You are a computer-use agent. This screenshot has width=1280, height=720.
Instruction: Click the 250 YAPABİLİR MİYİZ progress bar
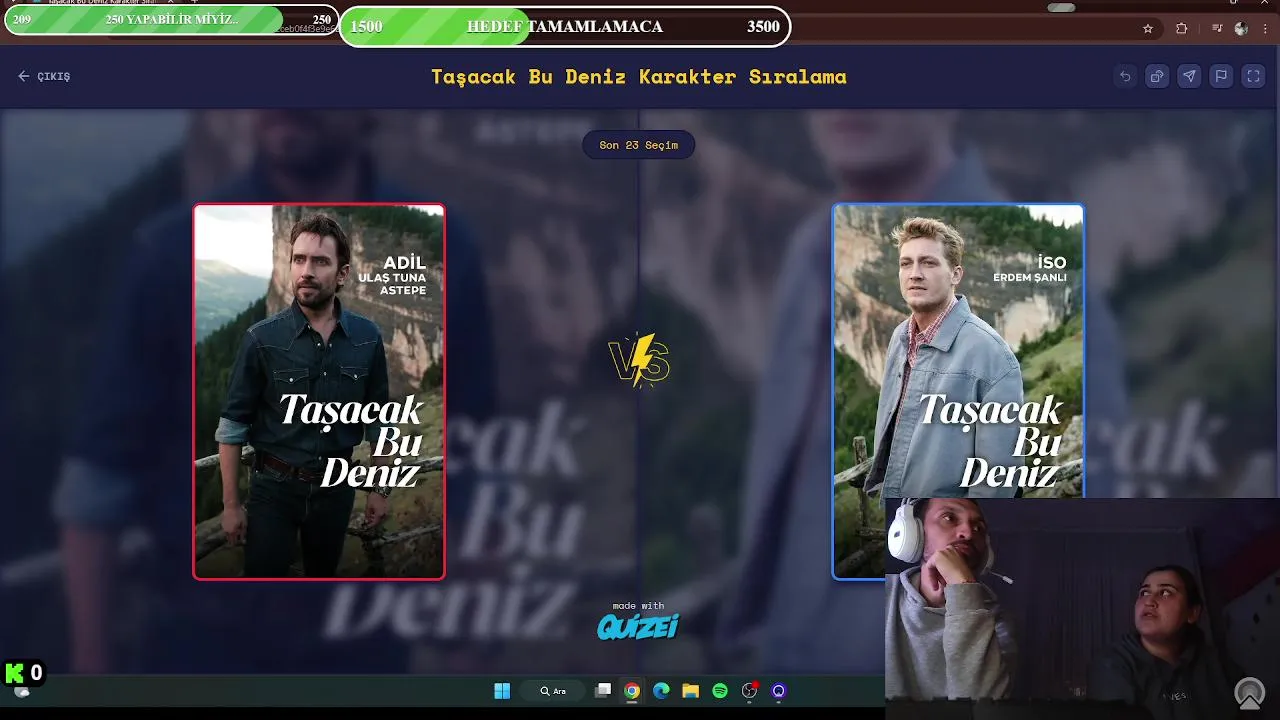(x=171, y=20)
